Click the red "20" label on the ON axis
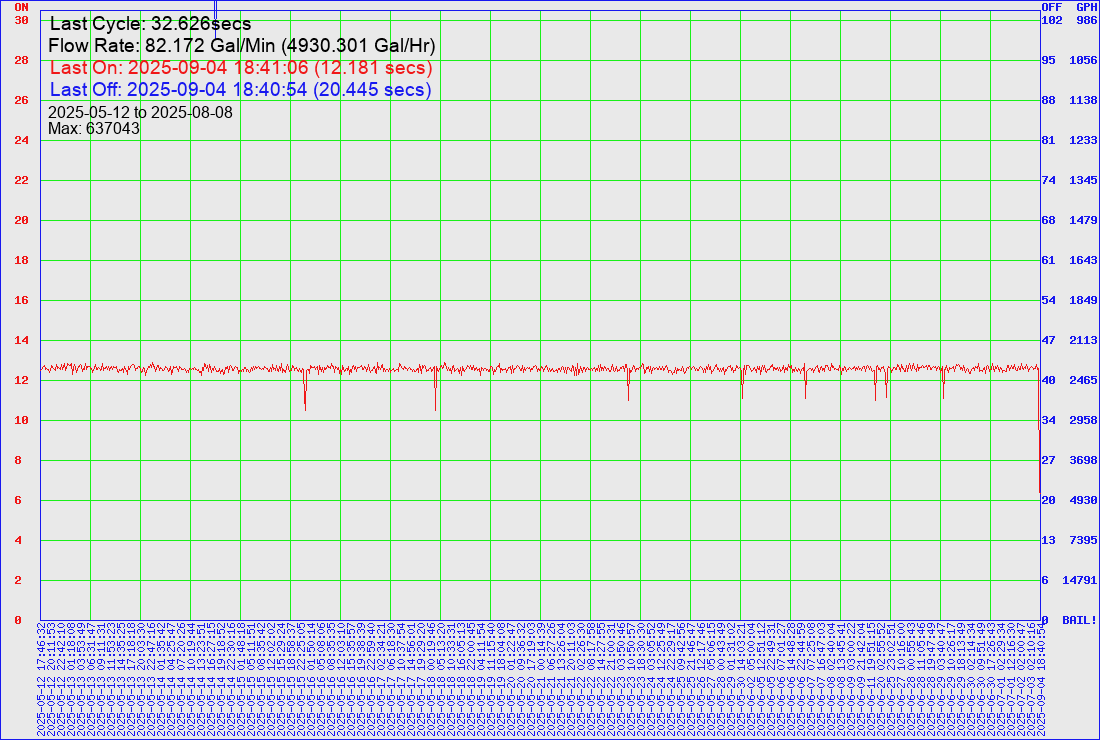The image size is (1100, 740). [22, 220]
